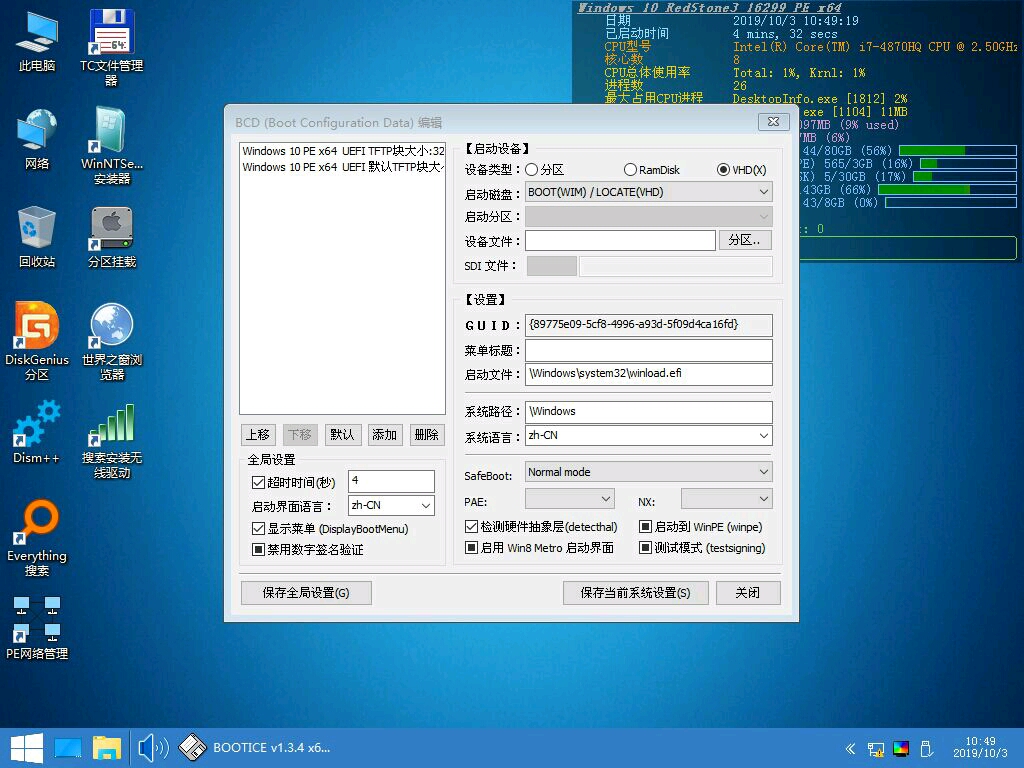The height and width of the screenshot is (768, 1024).
Task: Launch Everything 搜索 shortcut
Action: 37,538
